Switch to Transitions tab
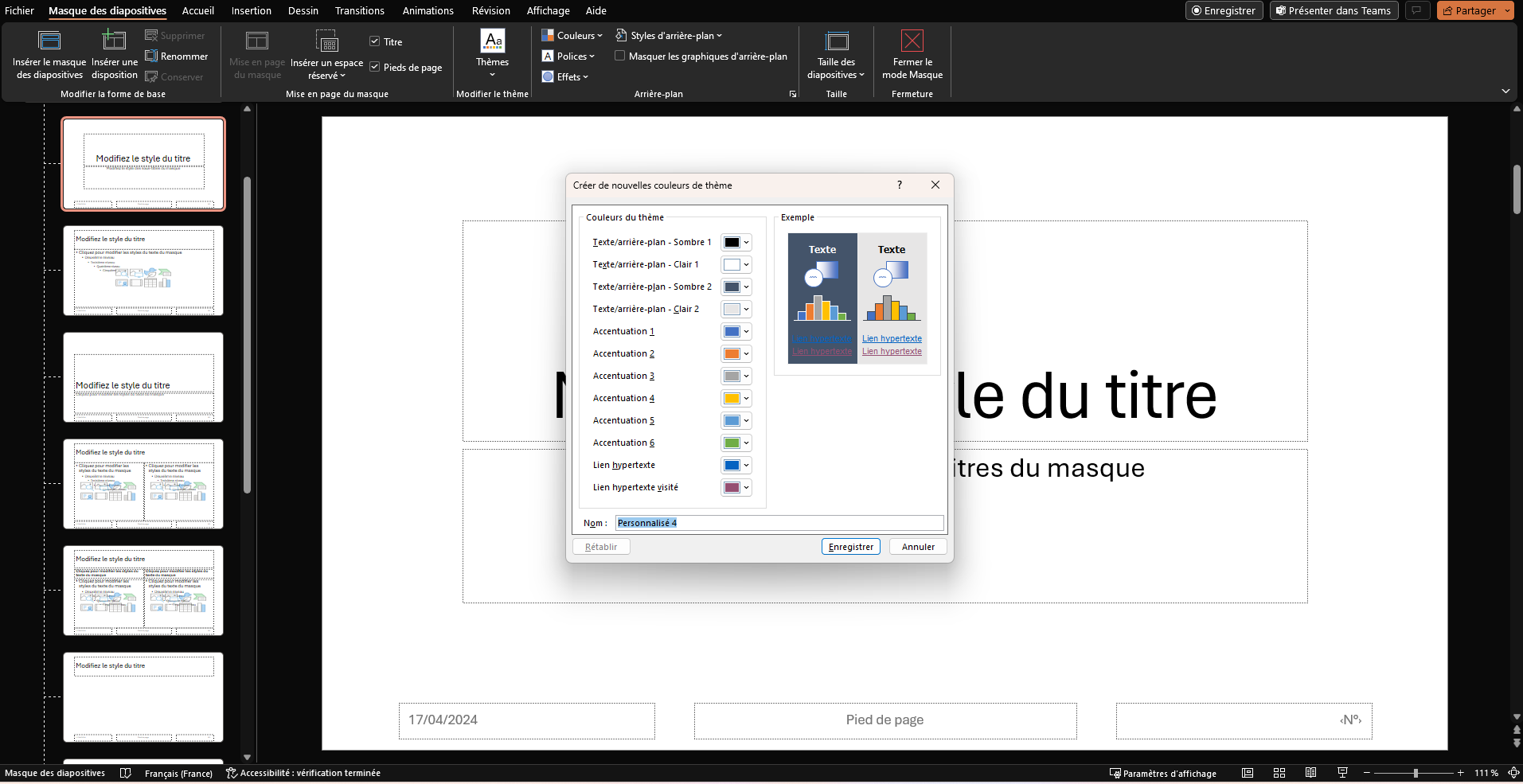This screenshot has width=1523, height=784. (x=360, y=10)
